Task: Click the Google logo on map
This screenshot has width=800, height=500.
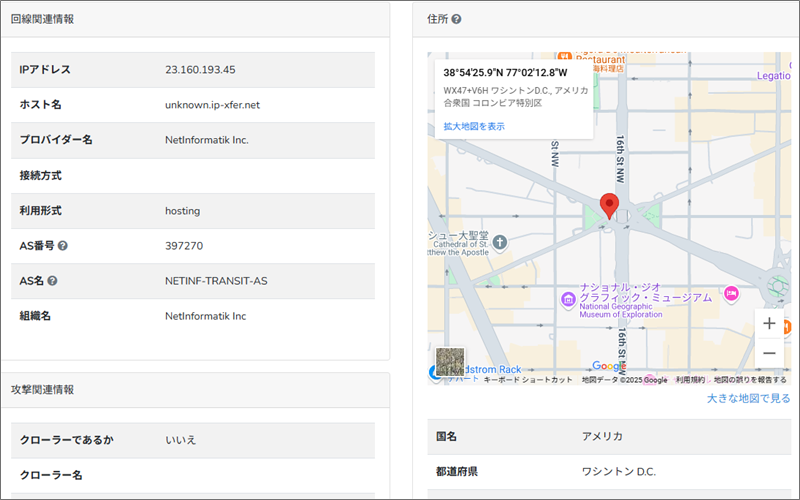Action: (x=609, y=366)
